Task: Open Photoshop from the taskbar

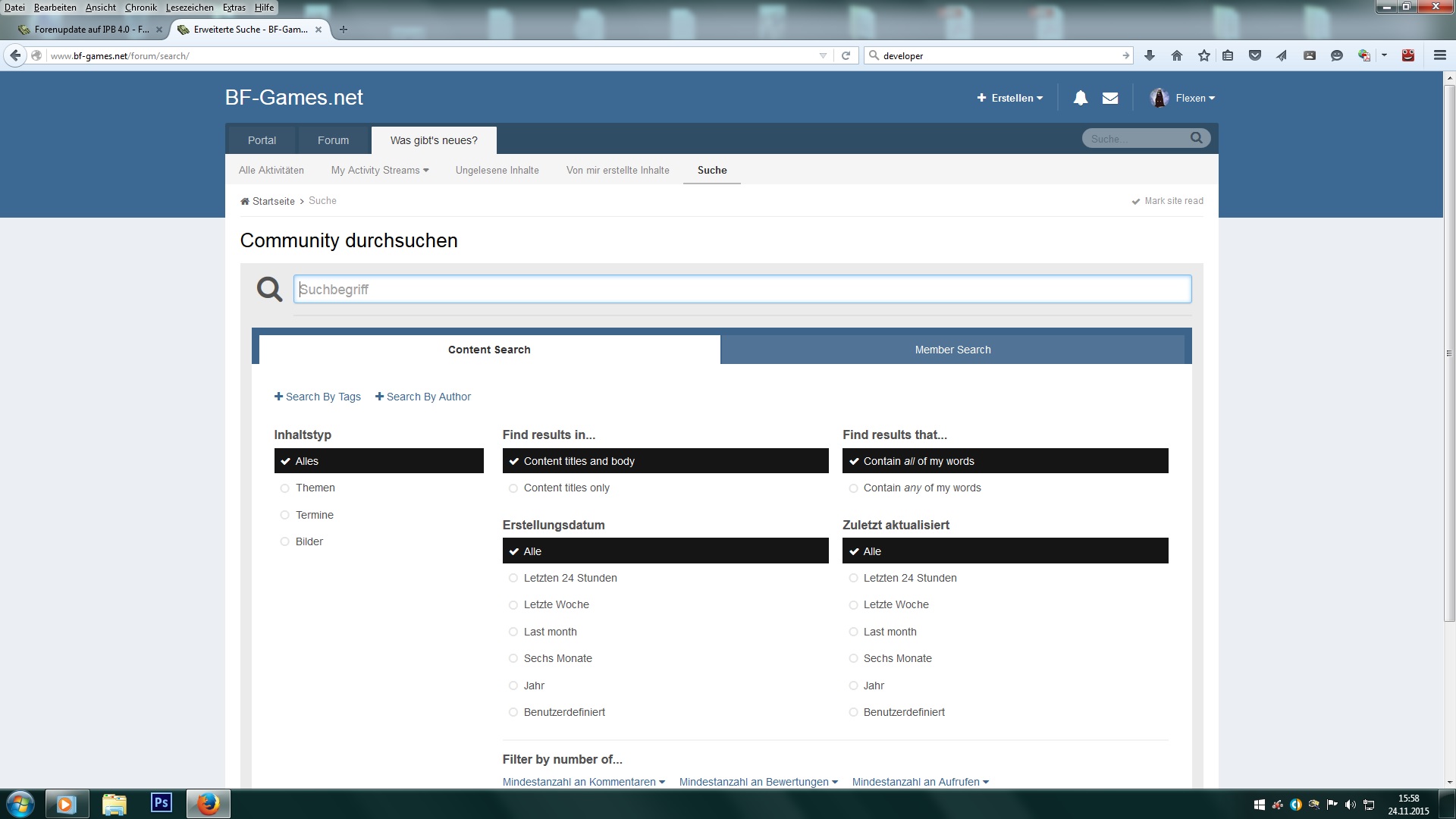Action: click(x=161, y=802)
